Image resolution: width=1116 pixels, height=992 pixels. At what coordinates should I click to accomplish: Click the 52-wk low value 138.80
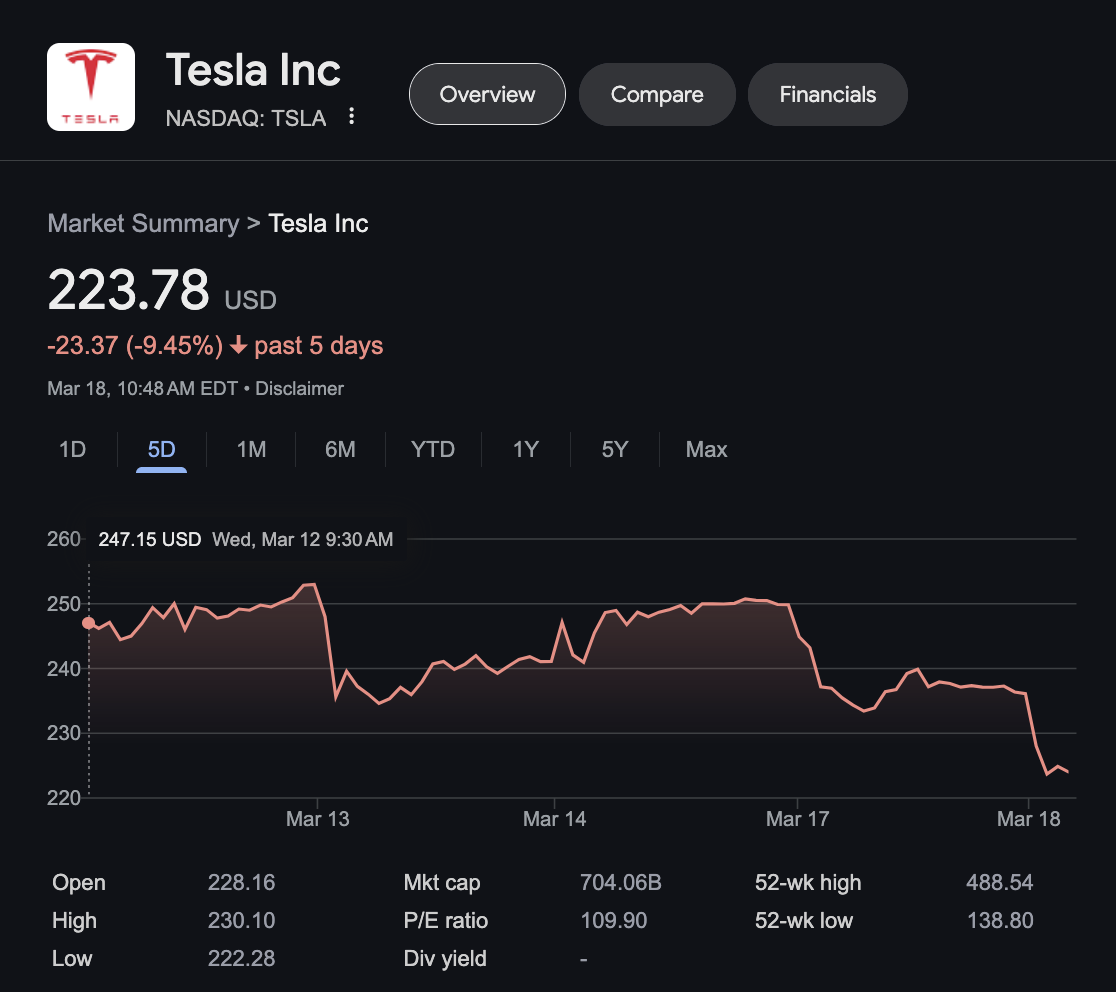999,920
